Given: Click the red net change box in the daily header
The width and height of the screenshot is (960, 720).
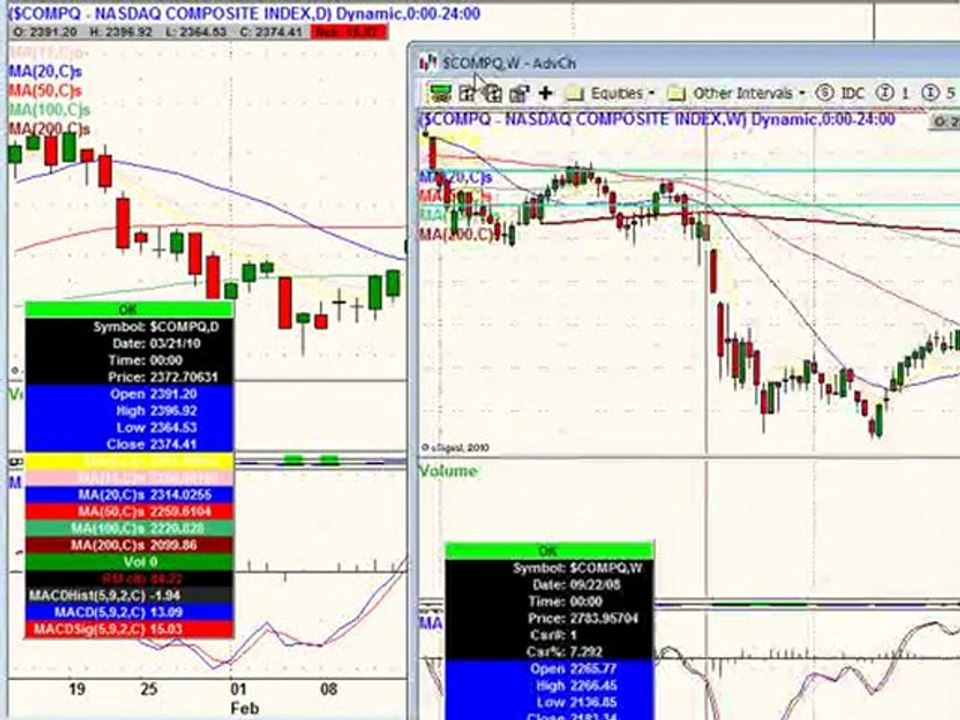Looking at the screenshot, I should pyautogui.click(x=349, y=32).
